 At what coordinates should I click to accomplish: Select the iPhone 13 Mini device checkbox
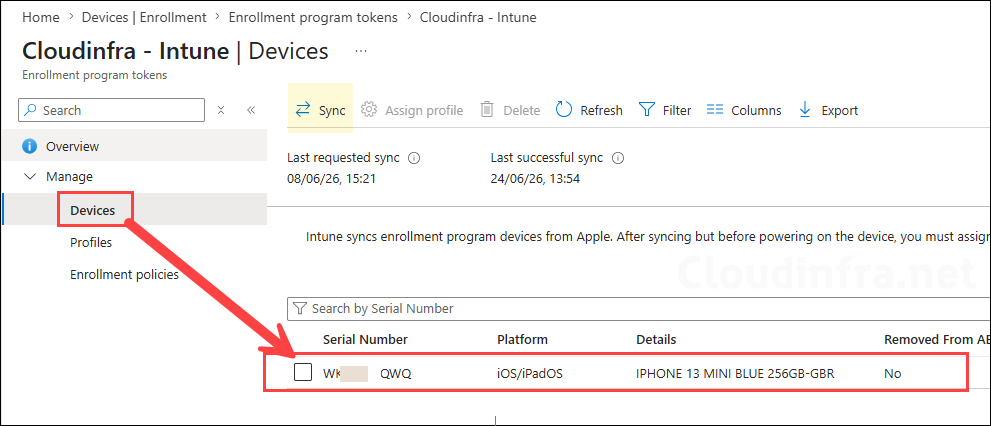303,373
